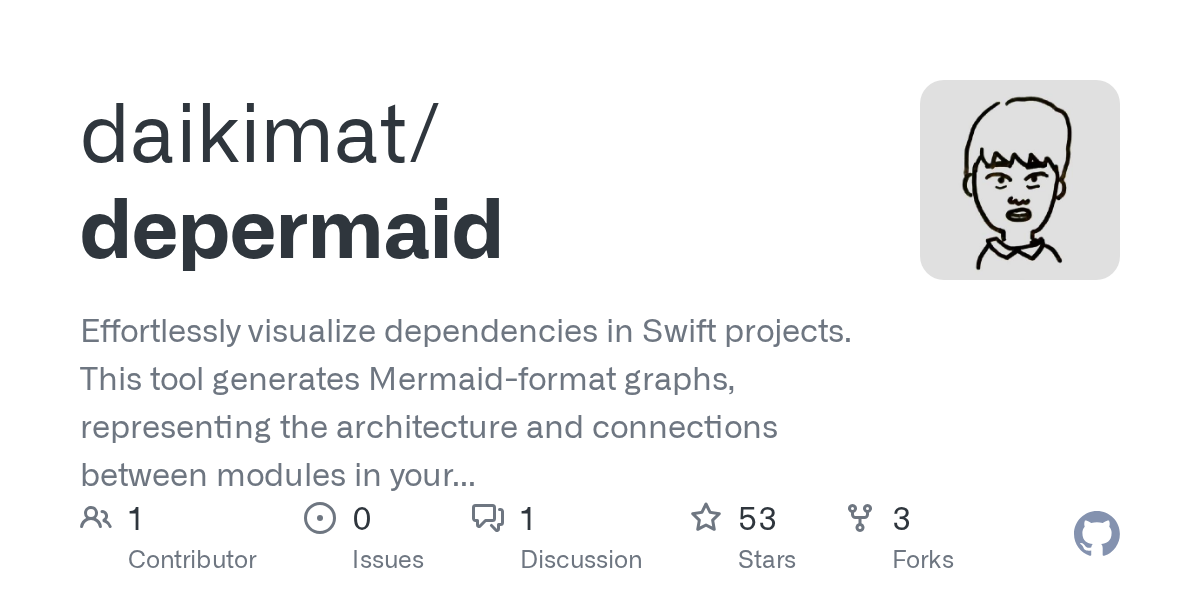Select the "Issues" label
This screenshot has width=1200, height=600.
coord(388,560)
